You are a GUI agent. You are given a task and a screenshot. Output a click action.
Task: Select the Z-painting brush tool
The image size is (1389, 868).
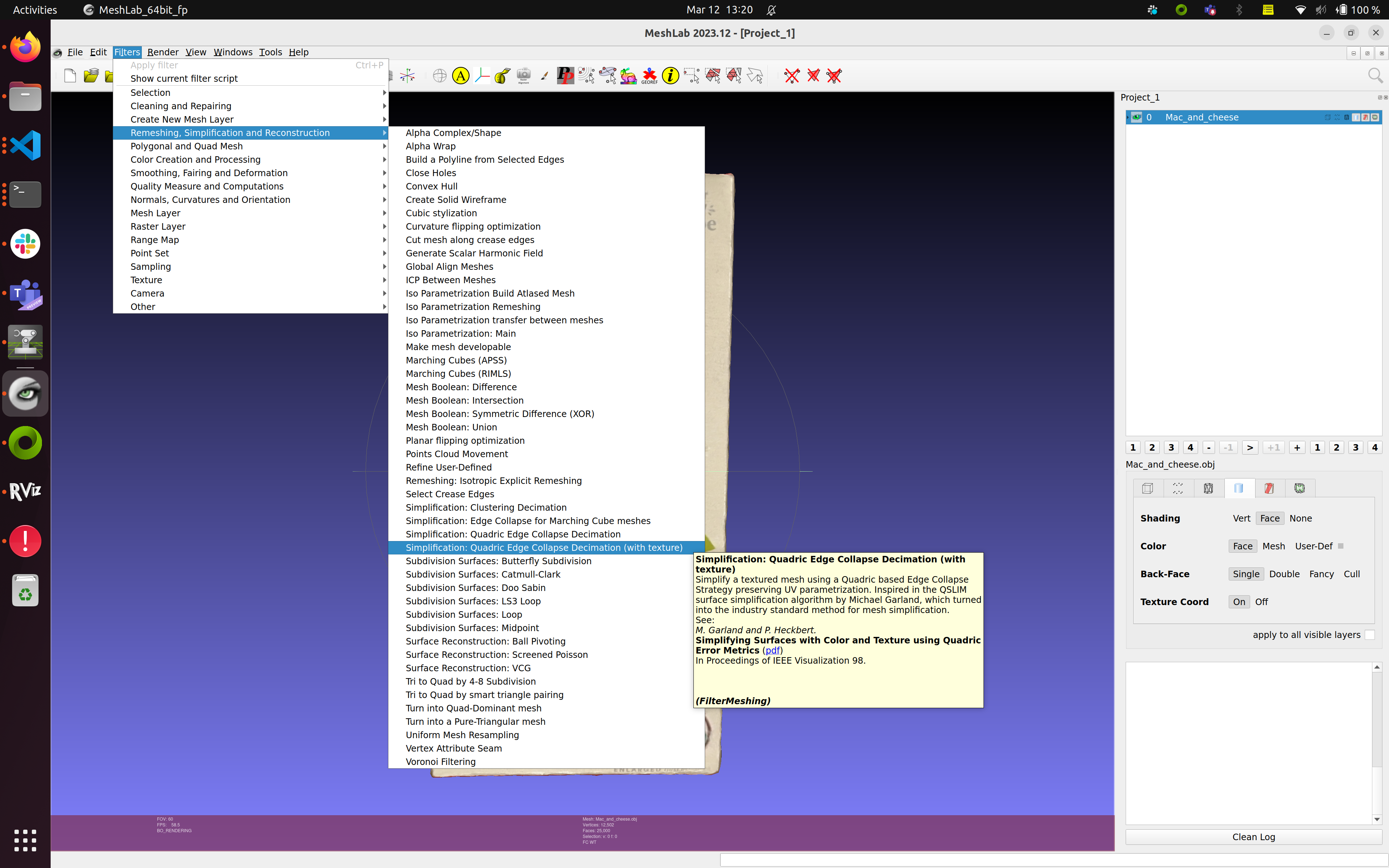[x=544, y=76]
